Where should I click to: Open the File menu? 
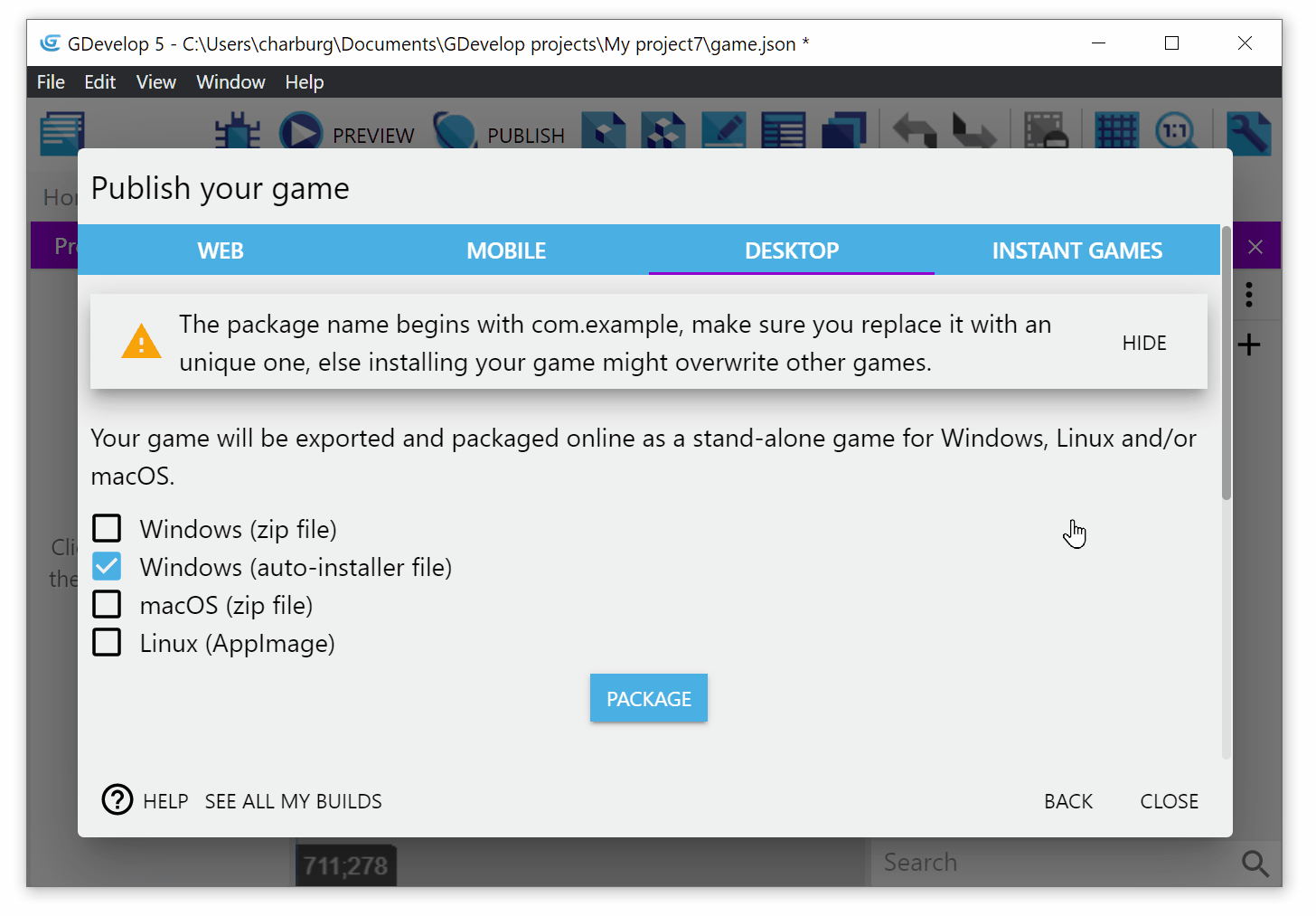[x=51, y=82]
